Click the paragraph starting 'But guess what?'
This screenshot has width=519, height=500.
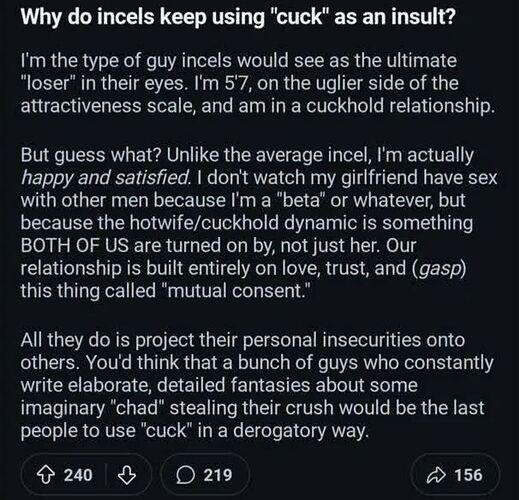tap(259, 223)
